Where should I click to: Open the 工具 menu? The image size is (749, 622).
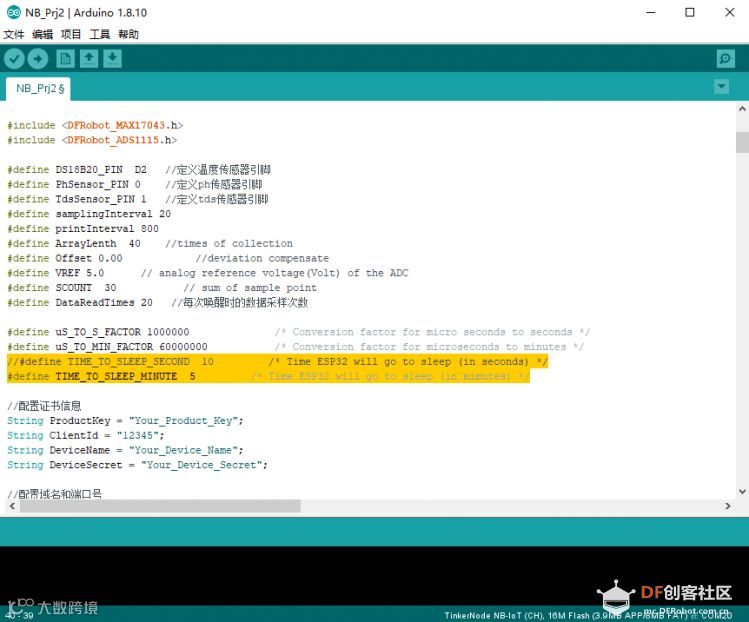point(99,34)
